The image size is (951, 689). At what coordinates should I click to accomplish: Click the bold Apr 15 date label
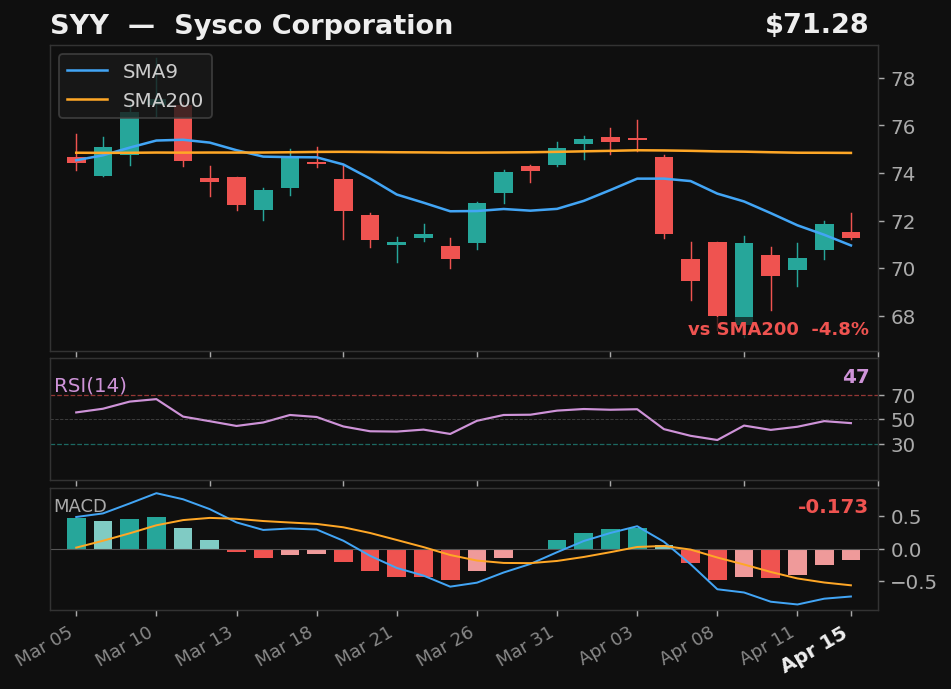coord(813,650)
